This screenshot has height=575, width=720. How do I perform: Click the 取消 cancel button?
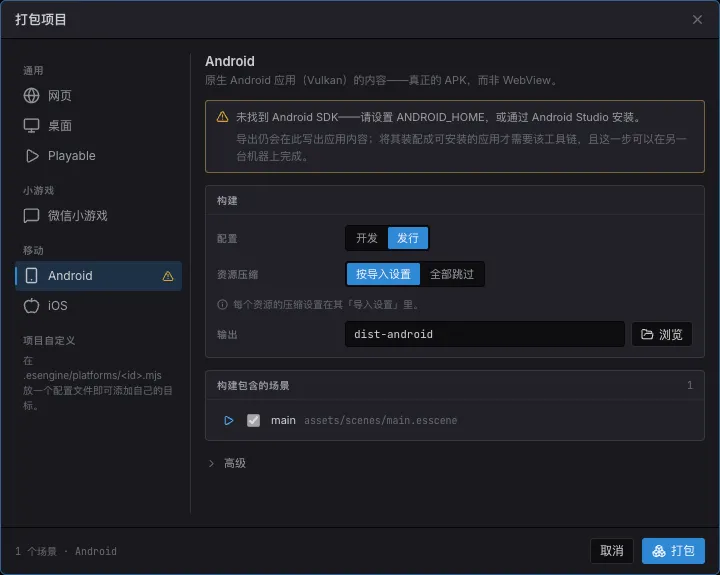click(x=612, y=551)
